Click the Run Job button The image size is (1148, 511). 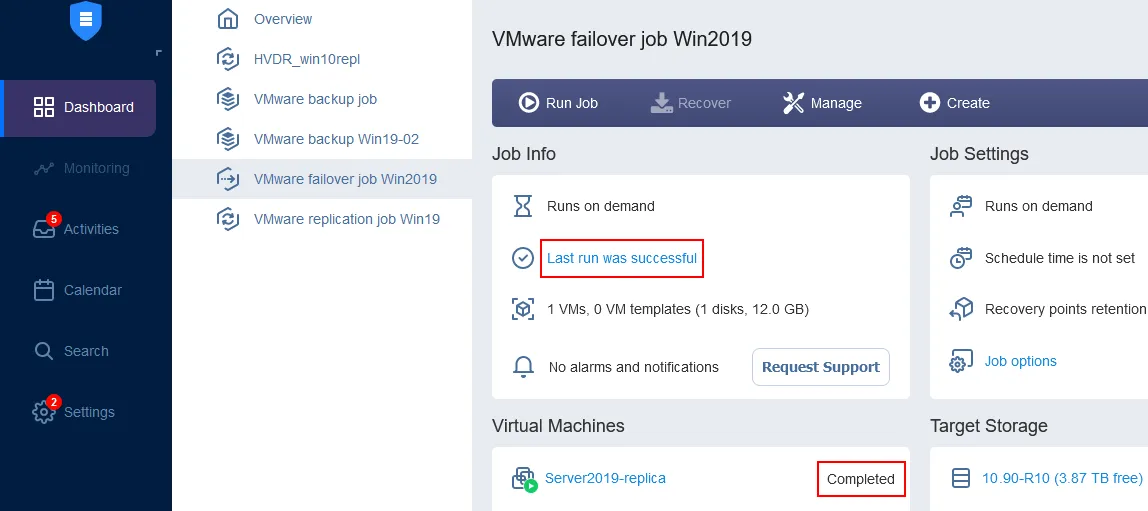coord(558,103)
